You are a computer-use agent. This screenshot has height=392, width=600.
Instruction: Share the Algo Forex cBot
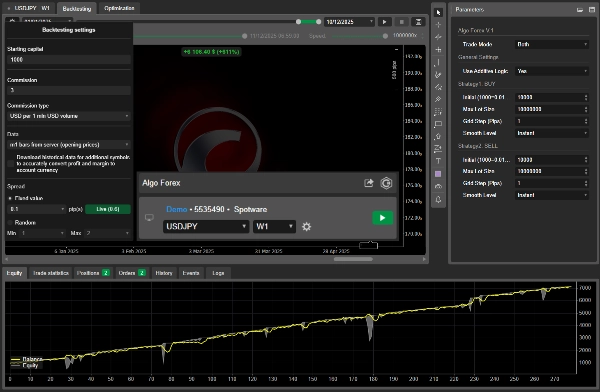tap(368, 183)
